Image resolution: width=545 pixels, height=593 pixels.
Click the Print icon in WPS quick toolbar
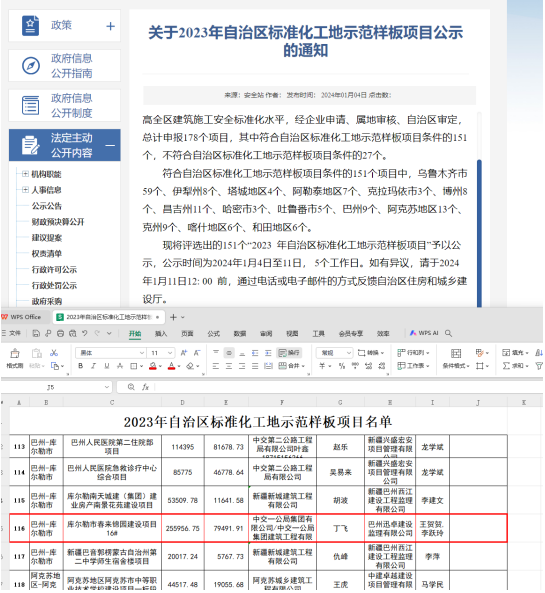(61, 334)
